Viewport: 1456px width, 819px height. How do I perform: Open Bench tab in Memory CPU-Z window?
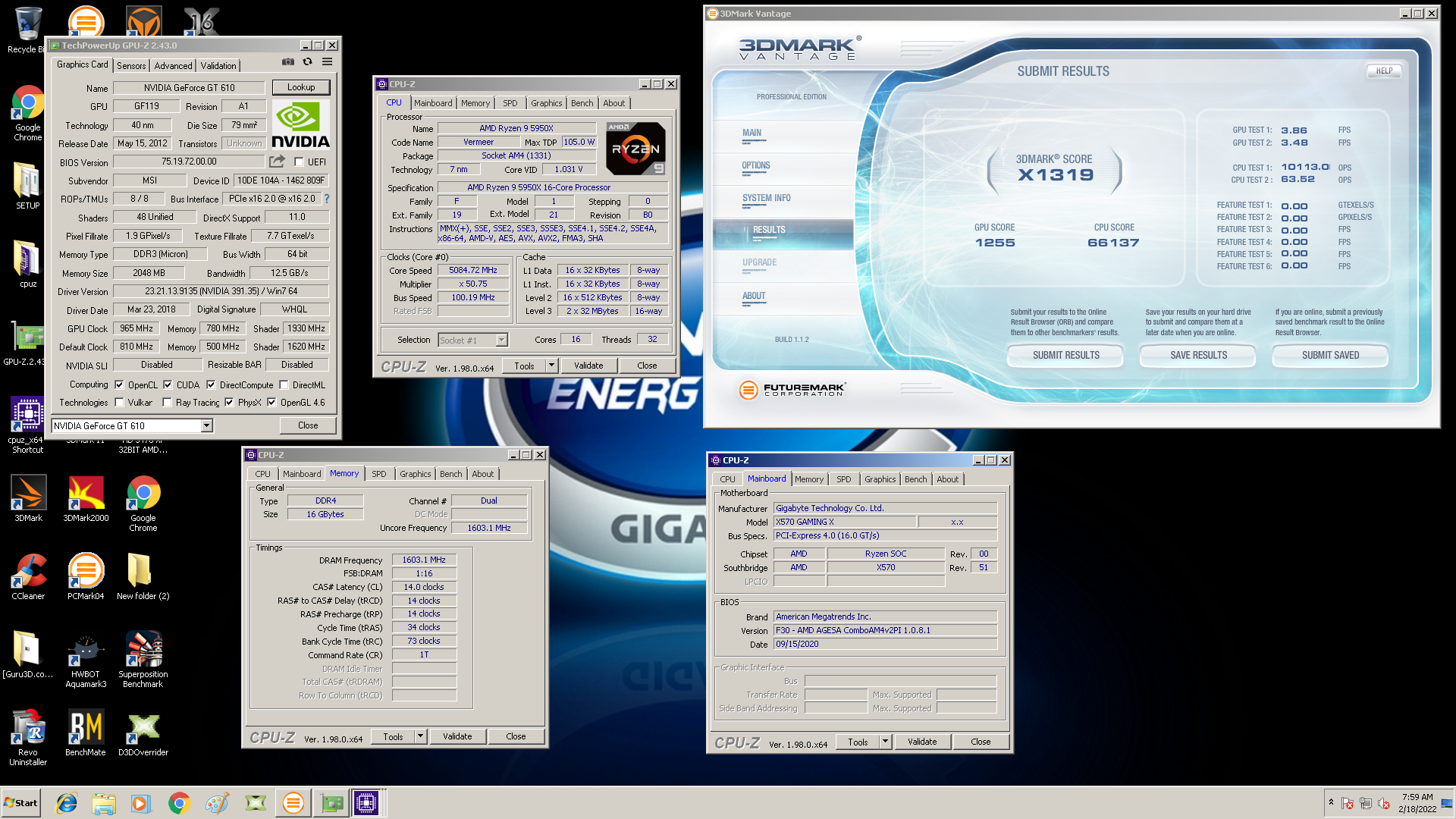click(451, 474)
